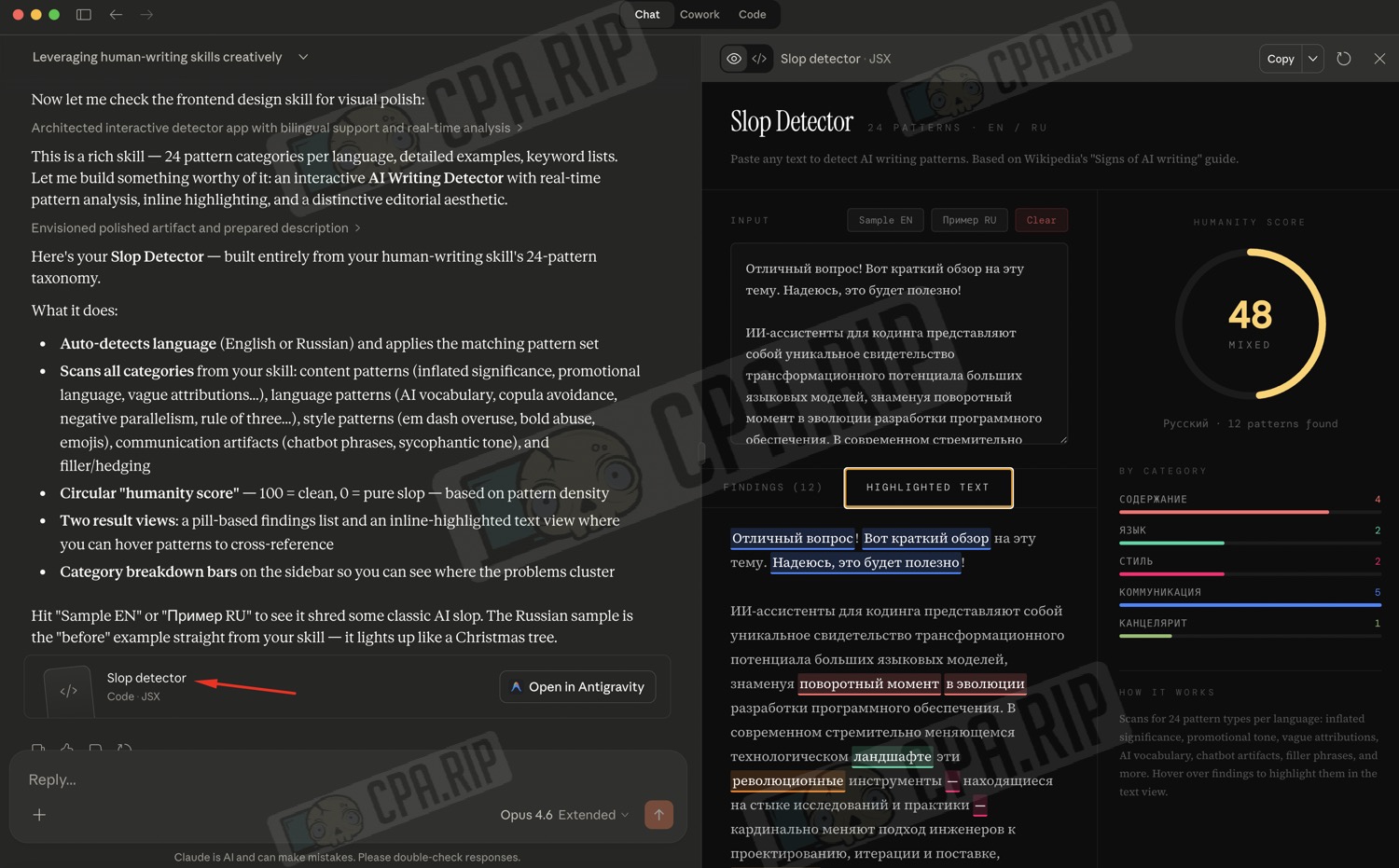Open the Copy options dropdown arrow
Screen dimensions: 1399x868
click(1313, 59)
